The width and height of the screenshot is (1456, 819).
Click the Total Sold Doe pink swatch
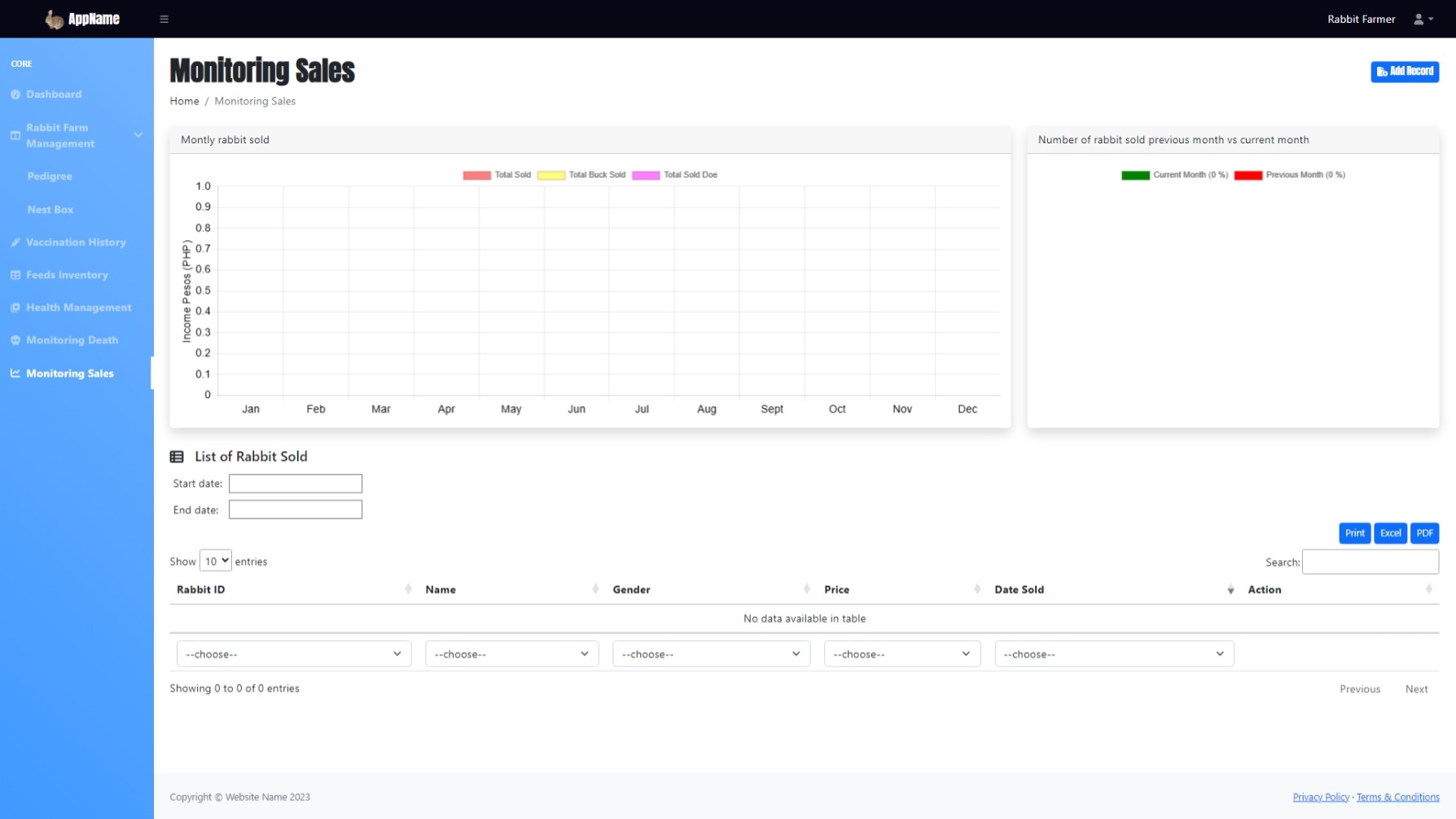point(646,175)
